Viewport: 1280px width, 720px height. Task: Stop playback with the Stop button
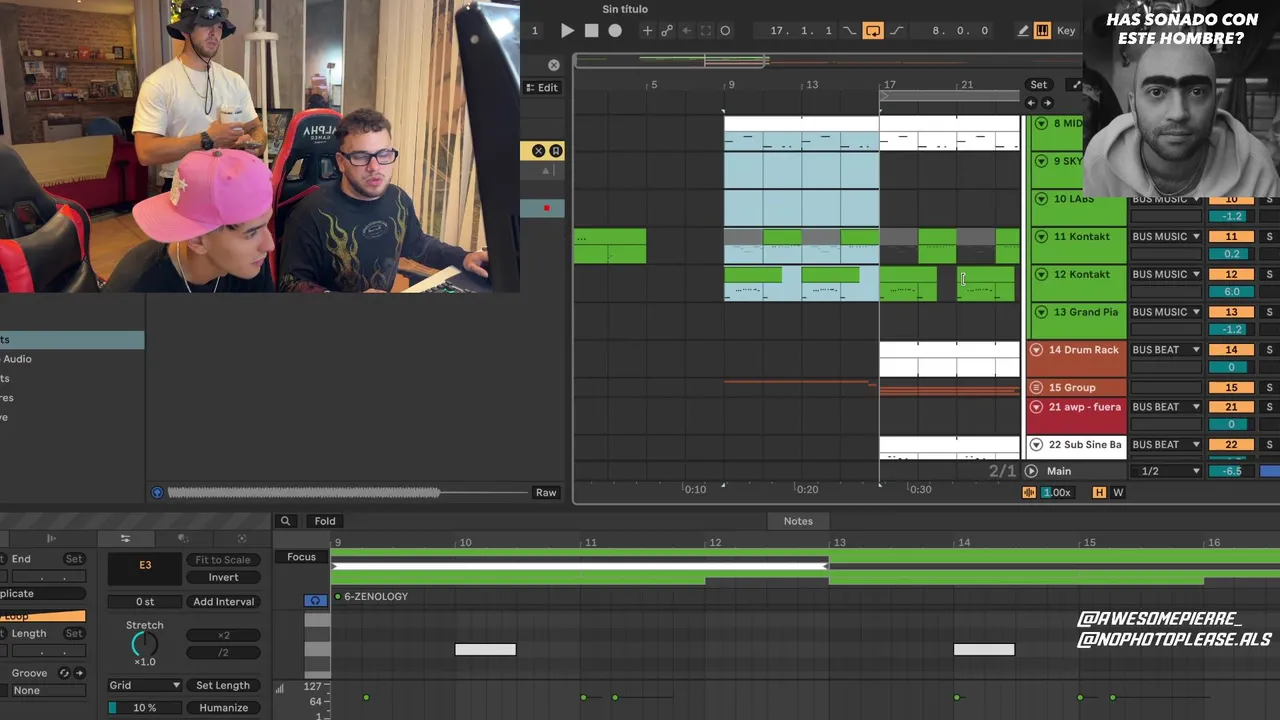pos(591,31)
